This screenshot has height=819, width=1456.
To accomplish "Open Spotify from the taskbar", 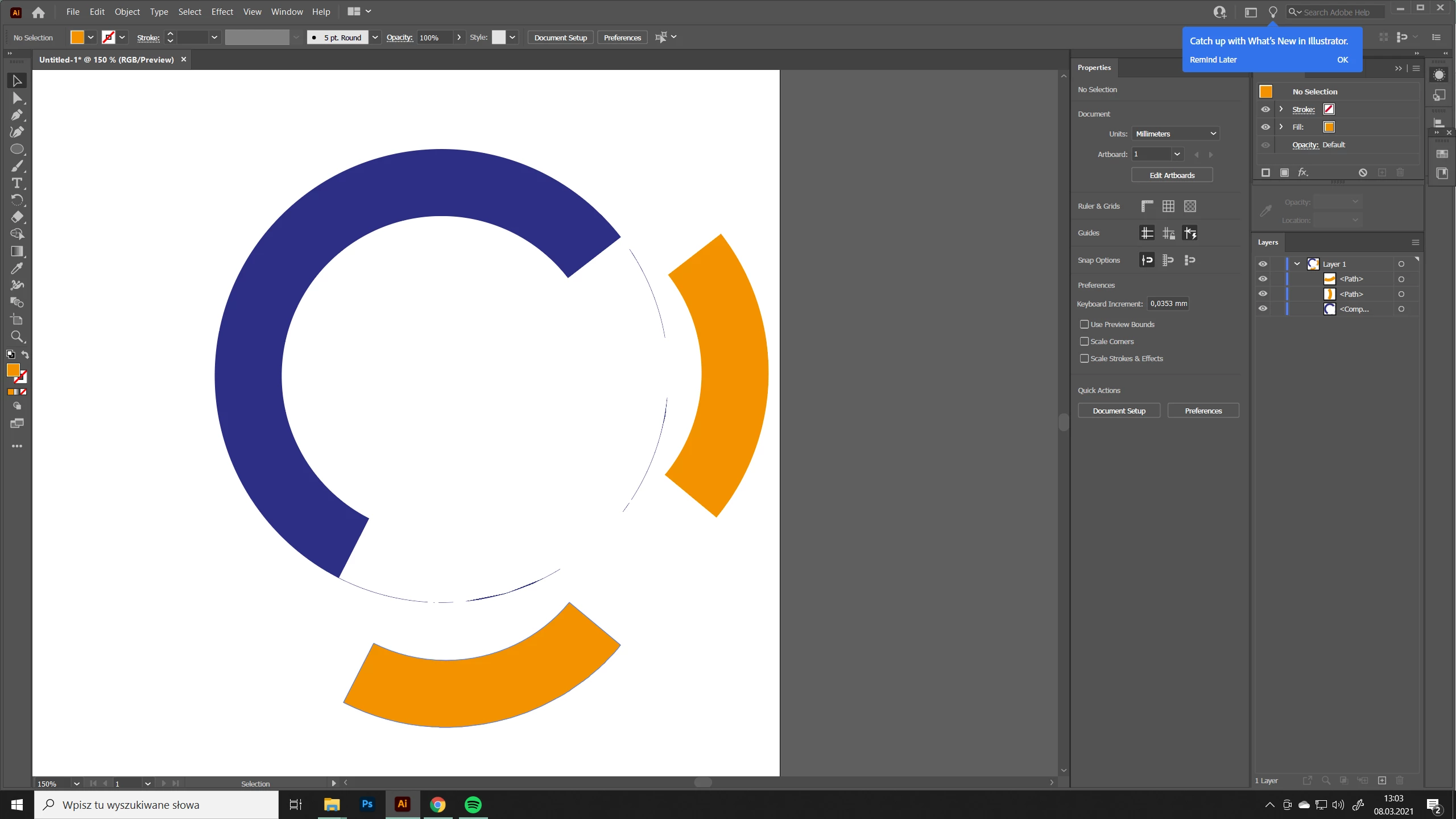I will [473, 804].
